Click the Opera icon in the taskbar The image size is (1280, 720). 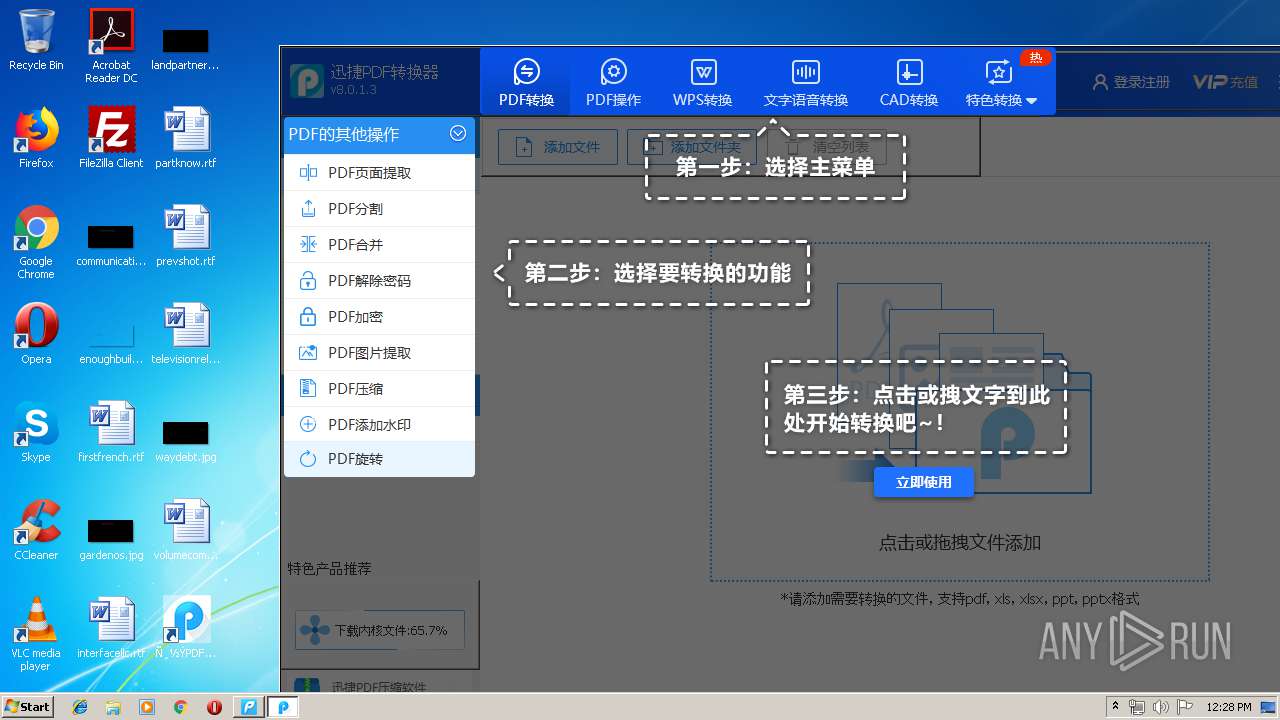point(213,707)
